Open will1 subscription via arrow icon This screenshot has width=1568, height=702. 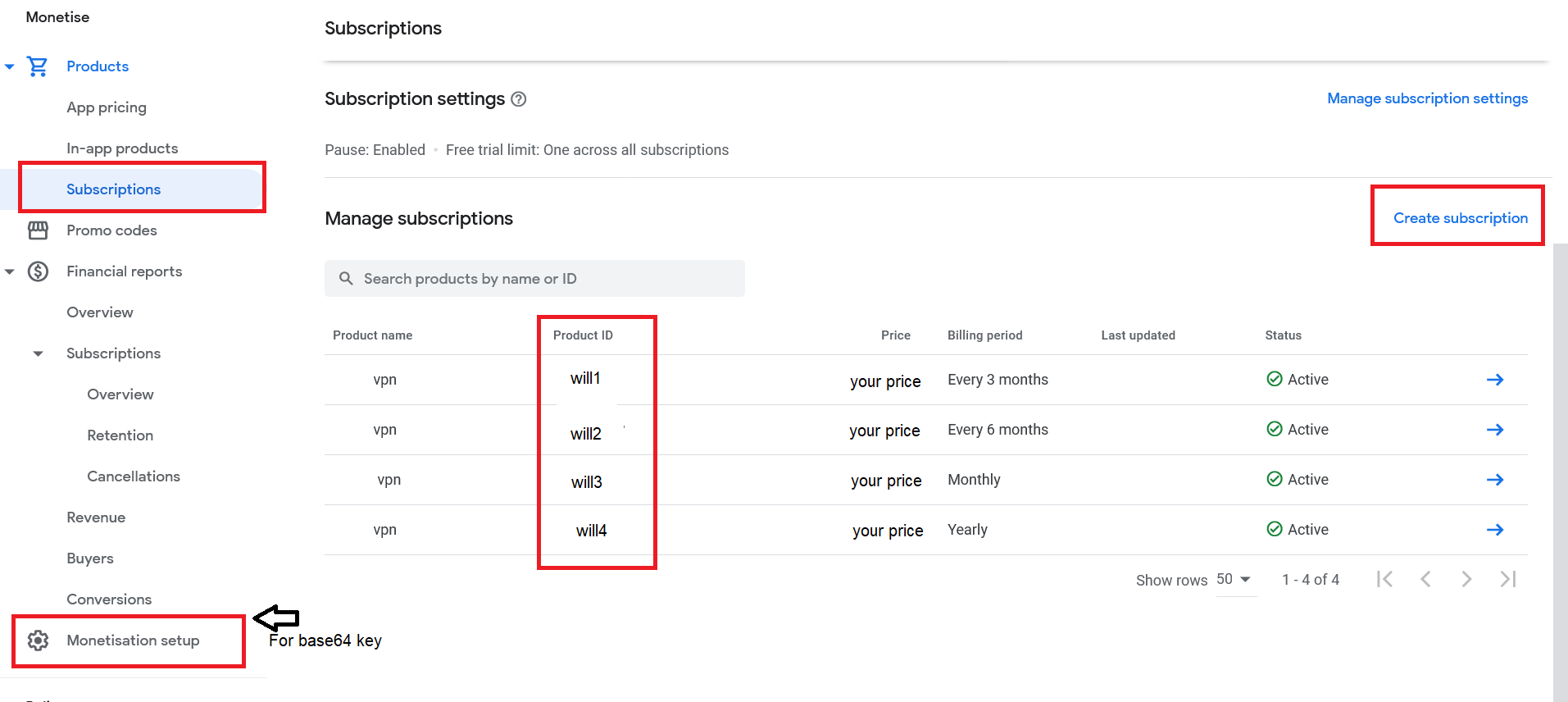click(1495, 380)
